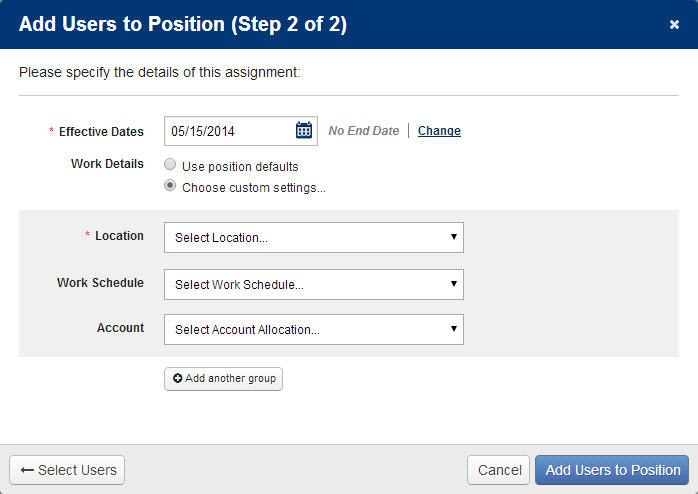The width and height of the screenshot is (698, 494).
Task: Cancel the assignment dialog
Action: (499, 470)
